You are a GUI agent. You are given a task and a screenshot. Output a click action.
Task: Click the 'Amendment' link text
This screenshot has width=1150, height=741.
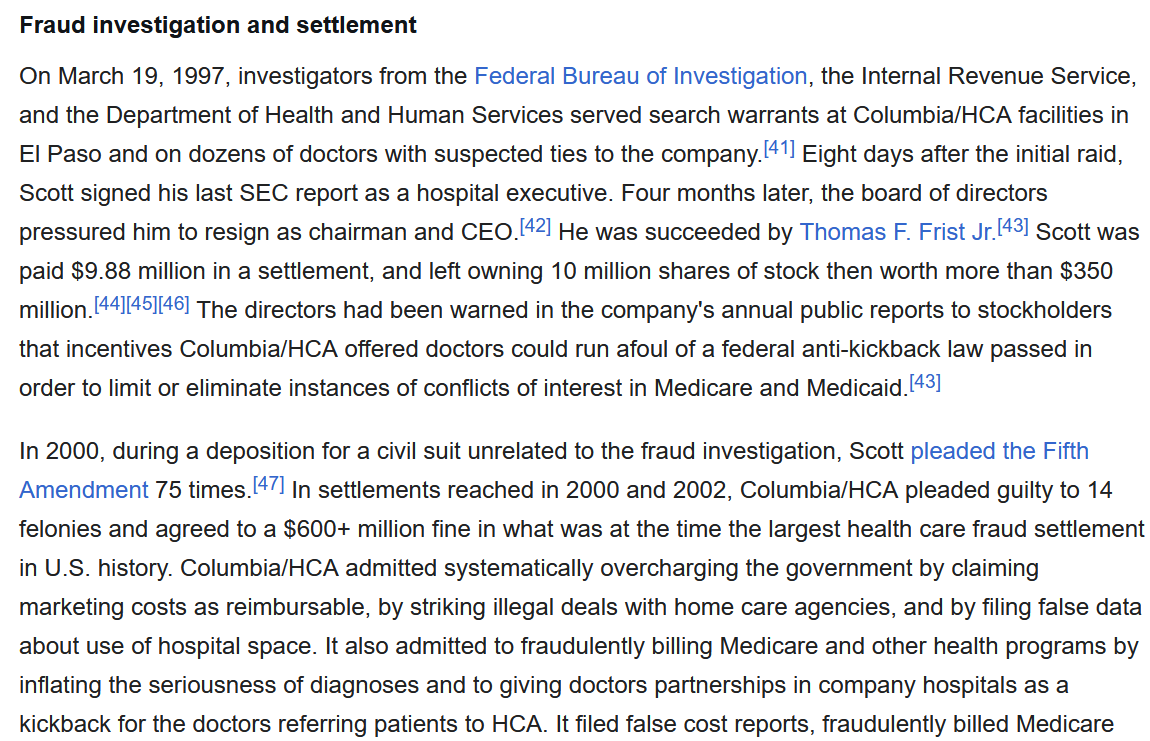point(84,489)
